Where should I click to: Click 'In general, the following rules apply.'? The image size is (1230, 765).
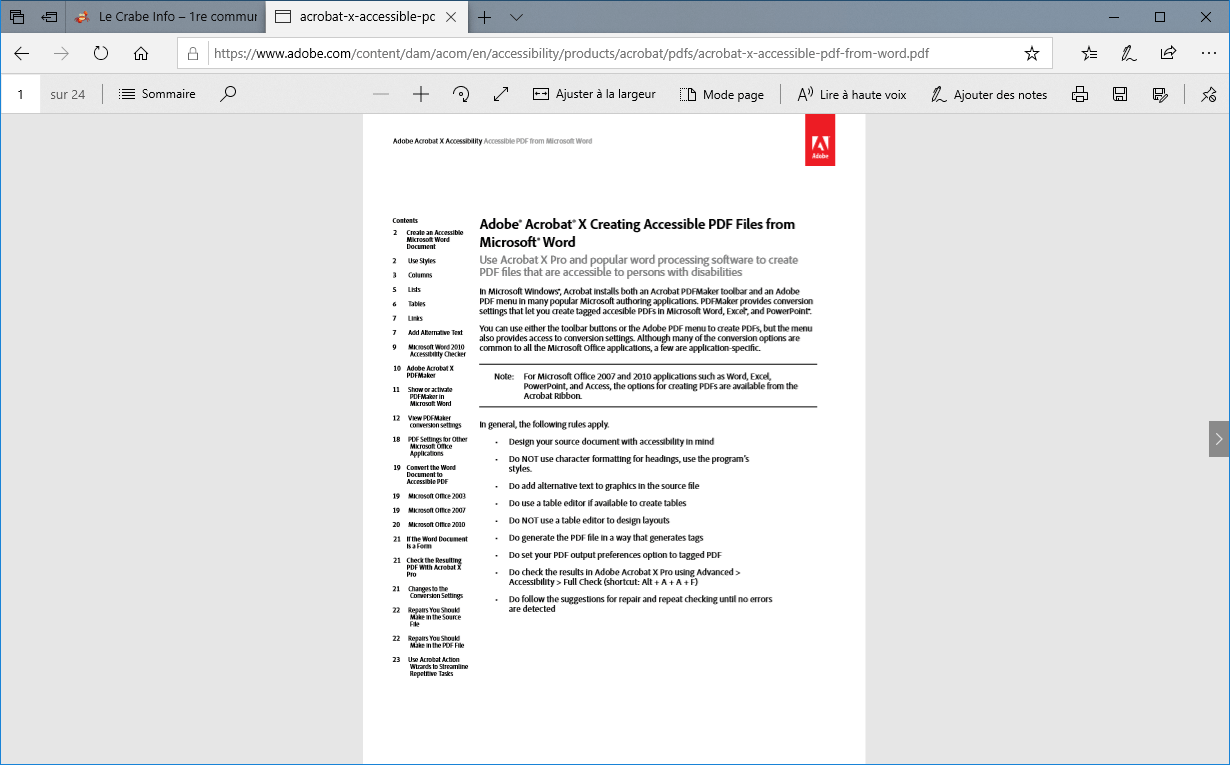click(x=544, y=424)
